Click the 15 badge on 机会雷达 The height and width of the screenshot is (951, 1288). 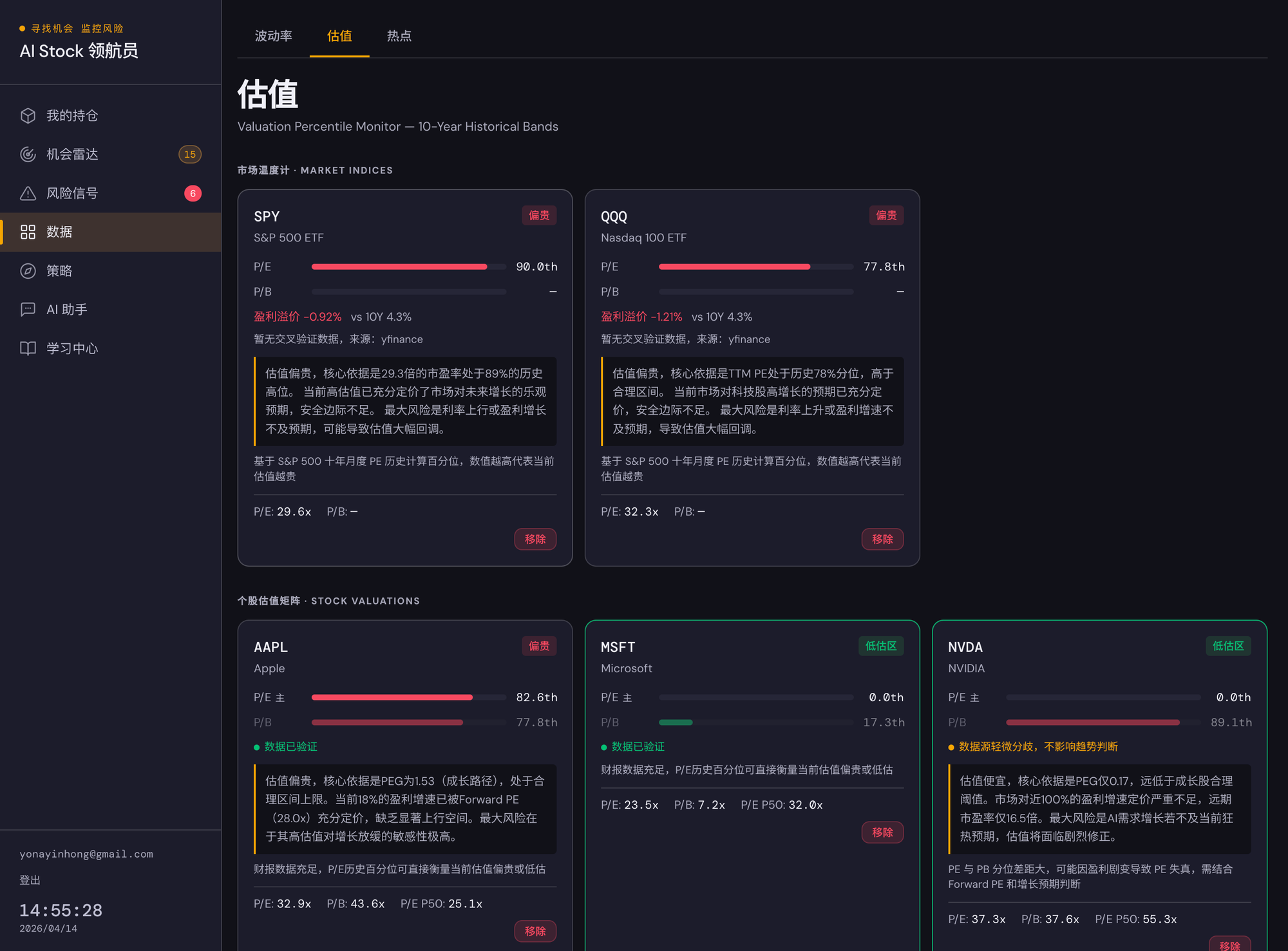(x=190, y=154)
